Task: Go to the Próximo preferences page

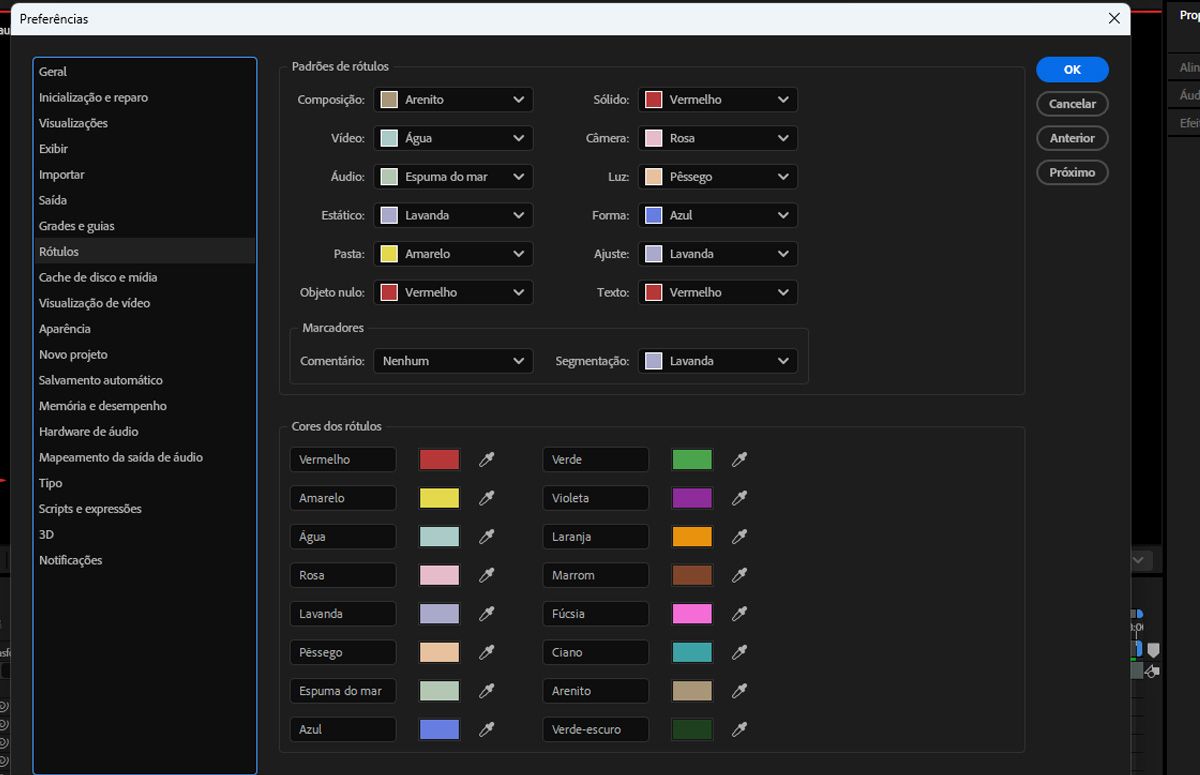Action: (x=1072, y=172)
